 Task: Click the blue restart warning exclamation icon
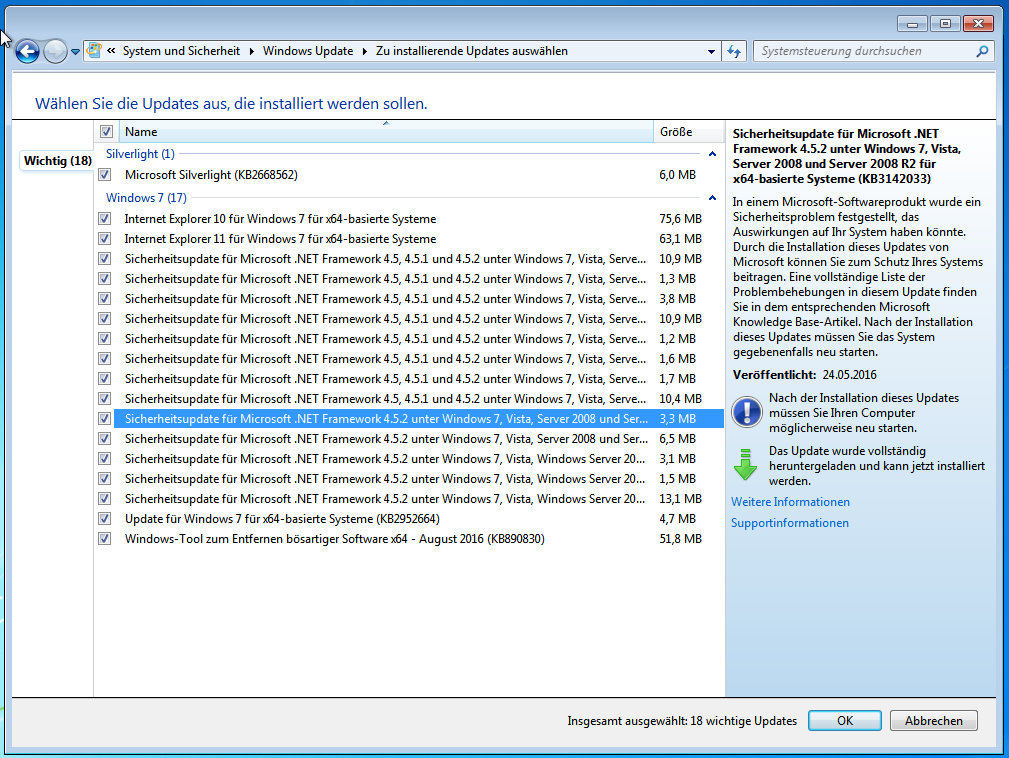pos(746,410)
